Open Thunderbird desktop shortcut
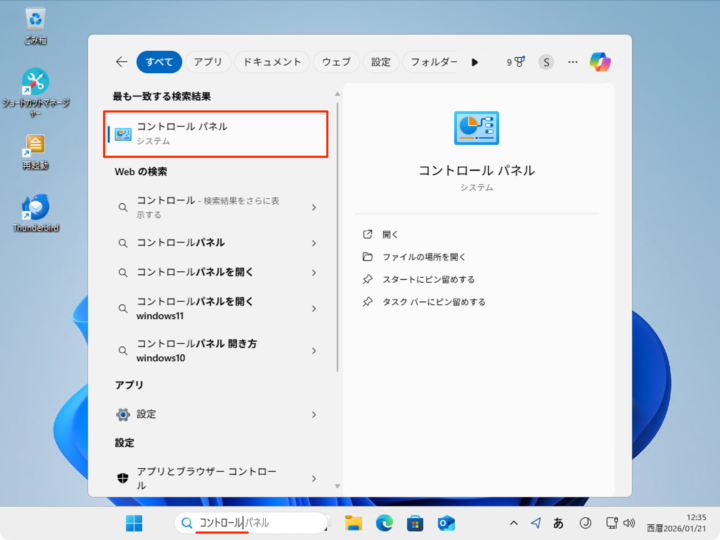 [36, 212]
